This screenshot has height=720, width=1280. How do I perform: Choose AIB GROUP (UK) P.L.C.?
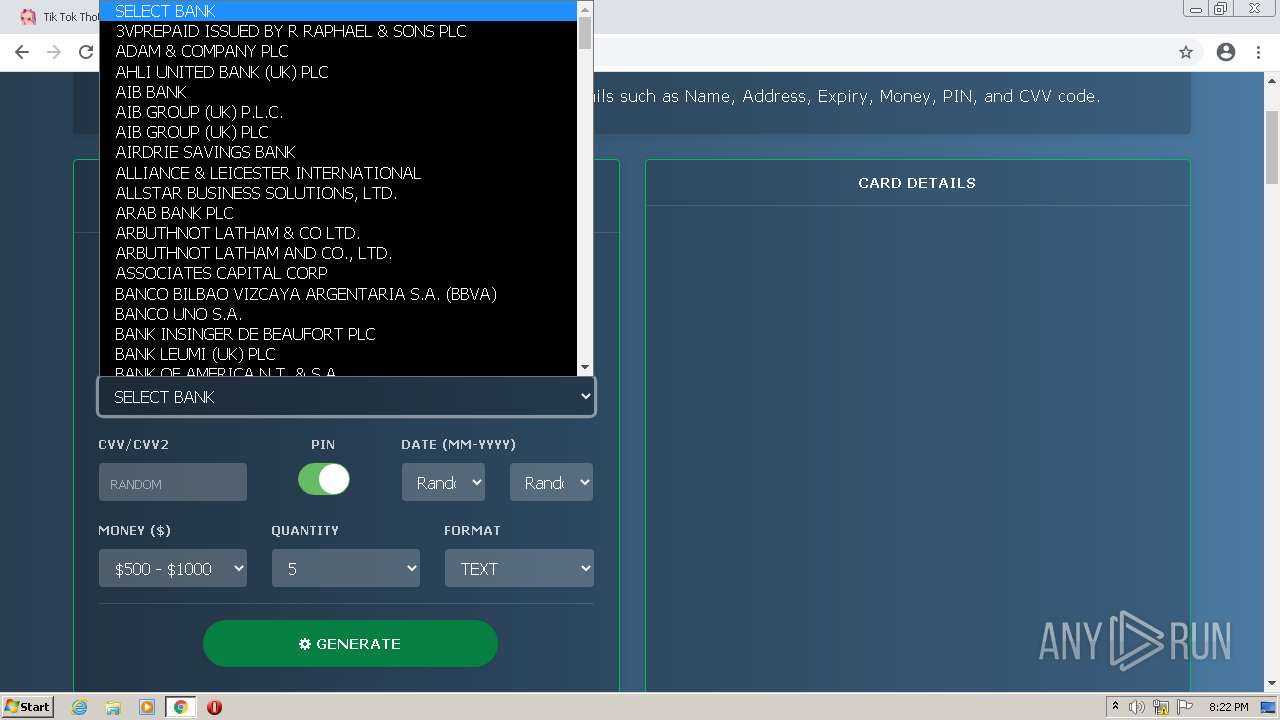tap(338, 112)
